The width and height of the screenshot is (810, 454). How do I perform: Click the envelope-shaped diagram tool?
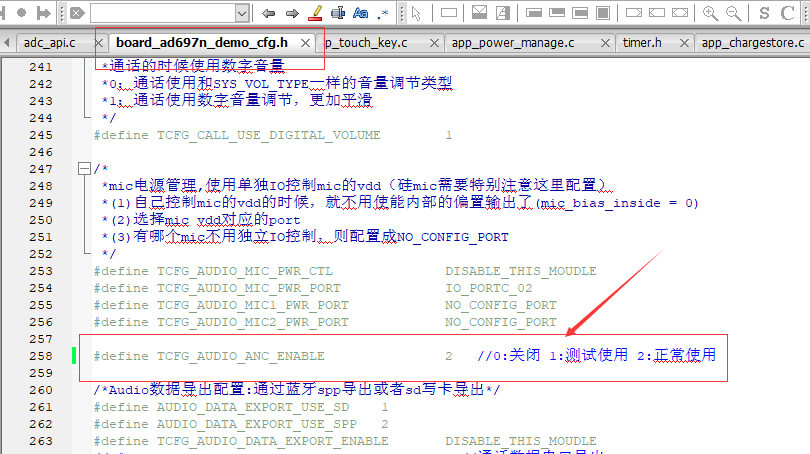coord(479,12)
